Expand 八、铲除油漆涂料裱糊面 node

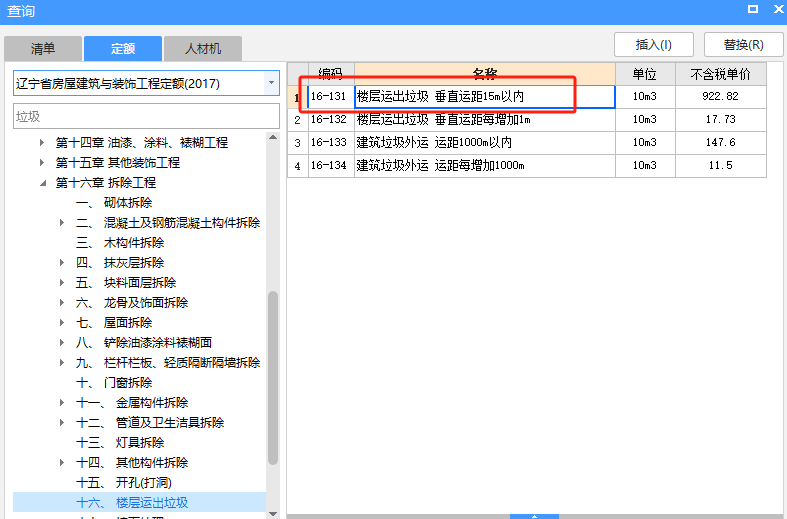coord(62,343)
